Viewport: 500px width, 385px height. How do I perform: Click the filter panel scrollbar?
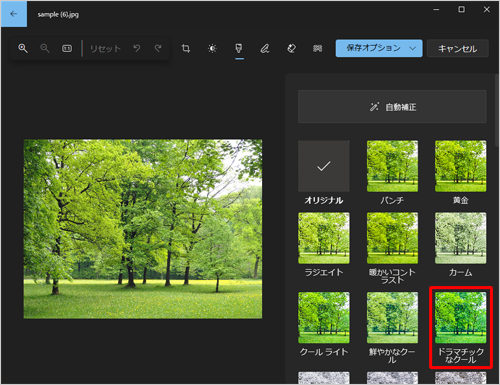coord(497,110)
